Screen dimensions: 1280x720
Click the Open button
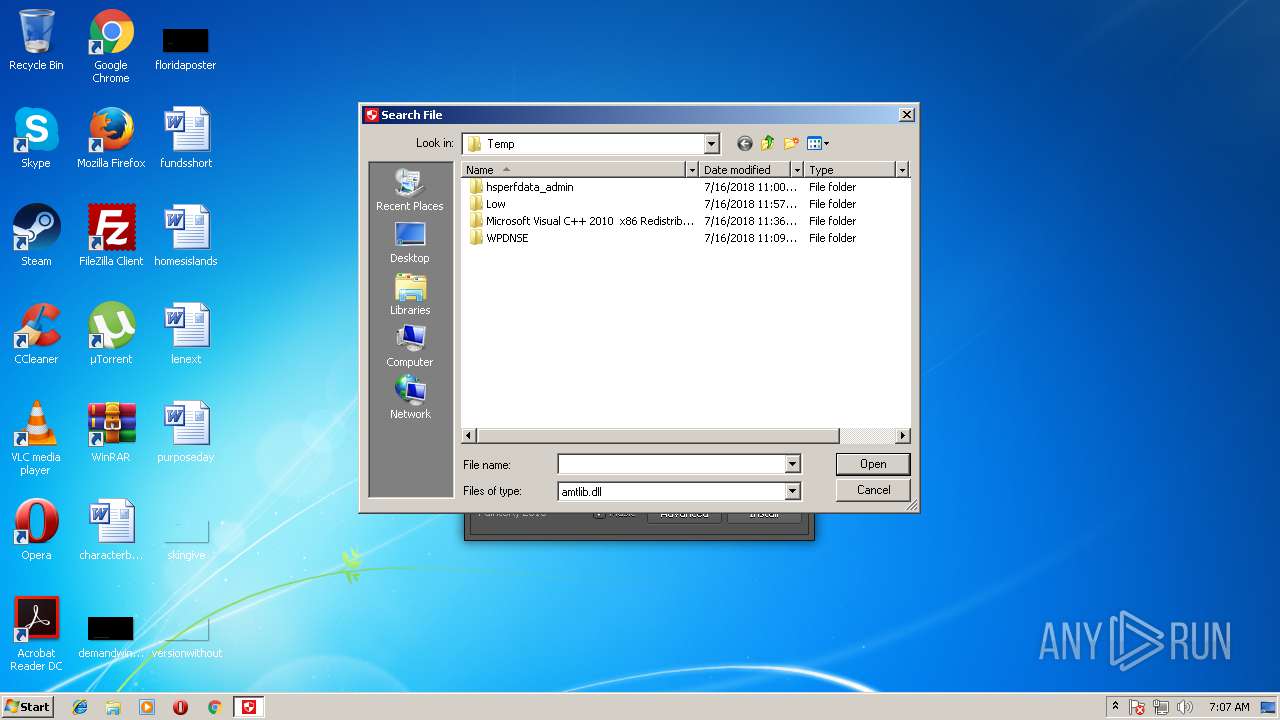click(873, 464)
